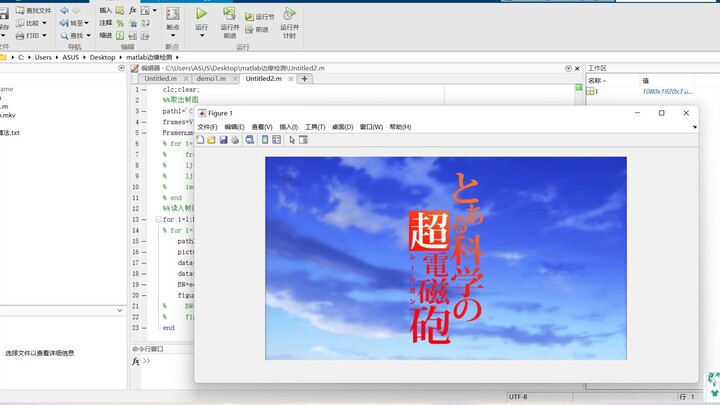Switch to the demo1.m editor tab
This screenshot has height=405, width=720.
tap(211, 79)
